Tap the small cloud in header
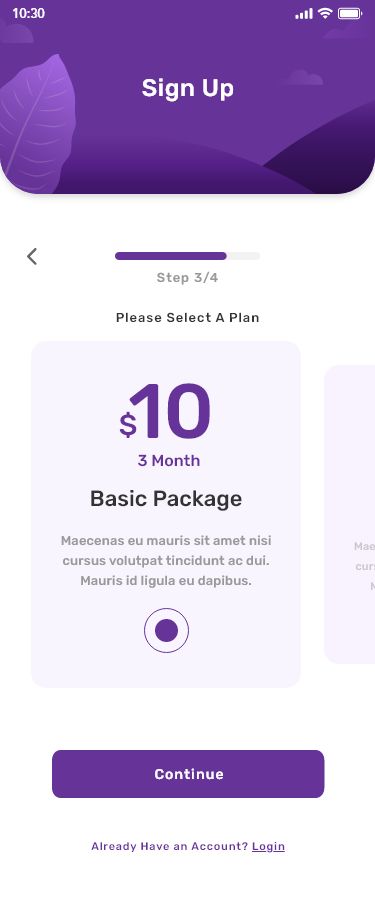Viewport: 375px width, 906px height. (305, 77)
